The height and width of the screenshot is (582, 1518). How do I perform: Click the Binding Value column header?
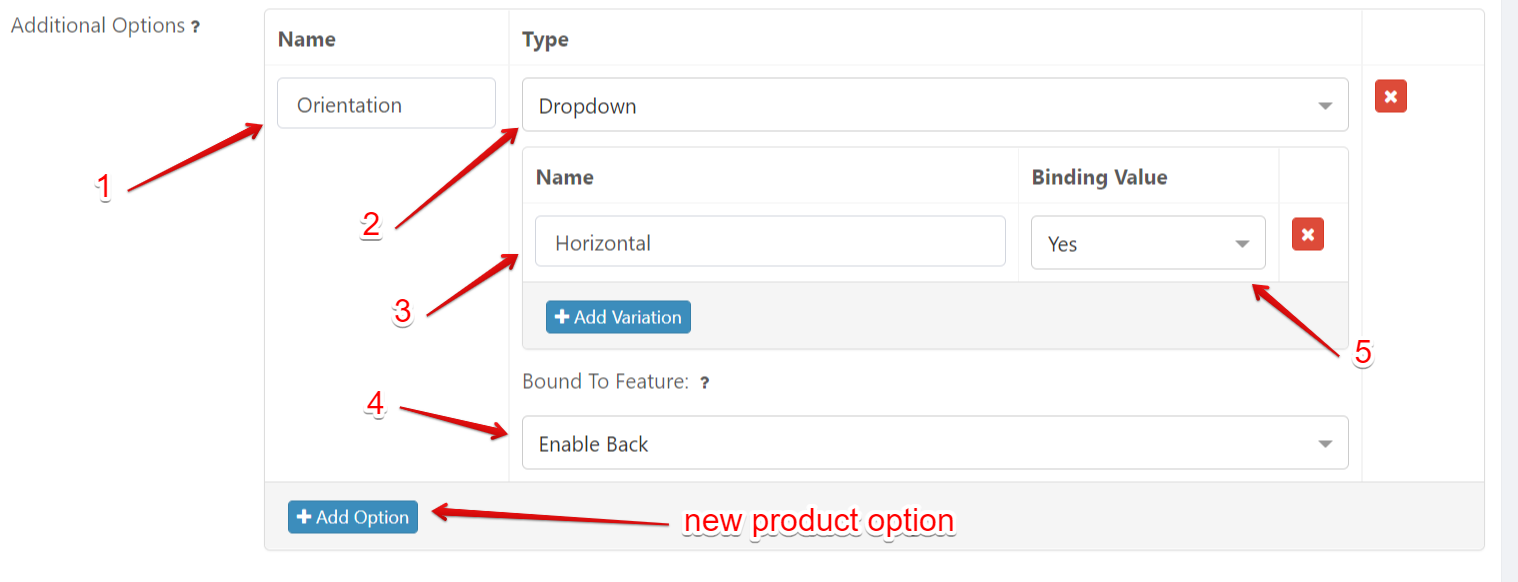click(1099, 177)
